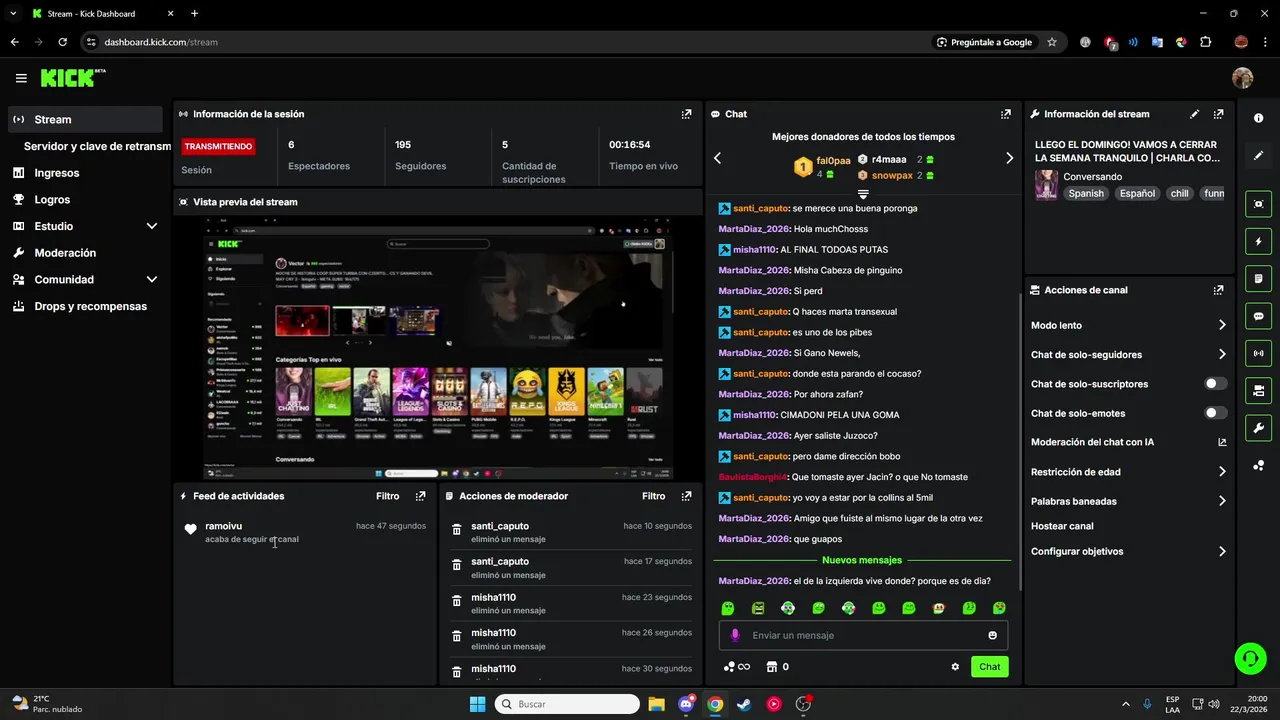Open Servidor y clave de retransmisión
Viewport: 1280px width, 720px height.
[x=97, y=146]
